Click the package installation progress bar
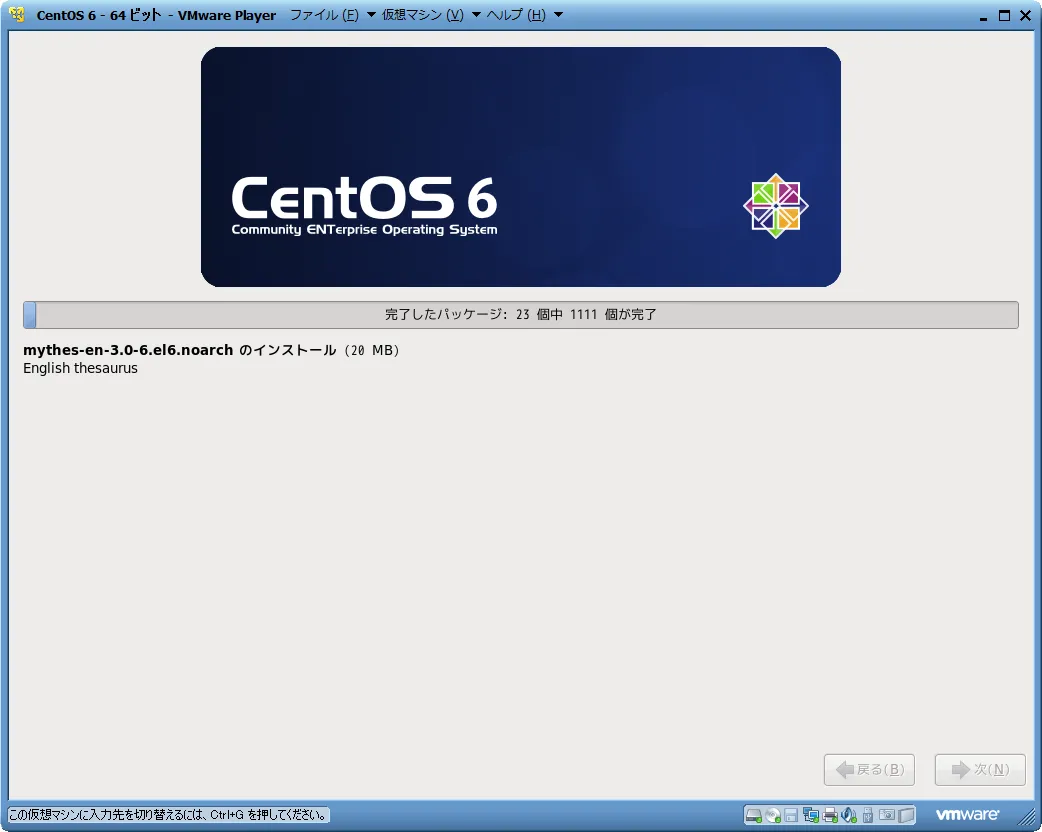The width and height of the screenshot is (1042, 832). pyautogui.click(x=521, y=313)
